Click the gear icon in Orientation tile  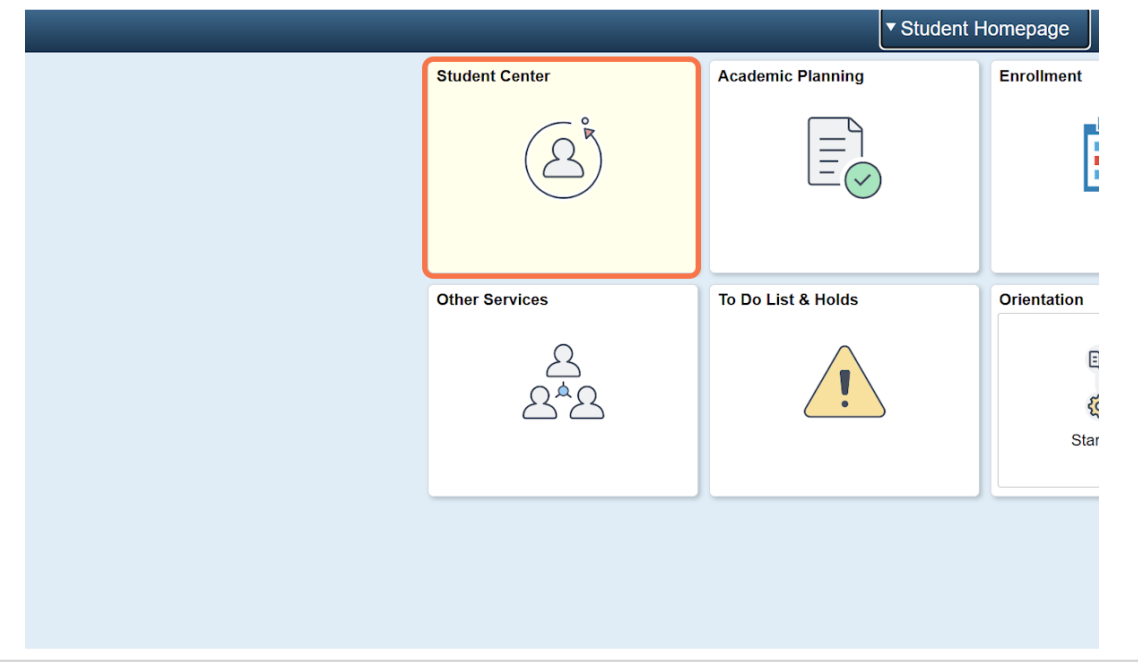point(1094,406)
